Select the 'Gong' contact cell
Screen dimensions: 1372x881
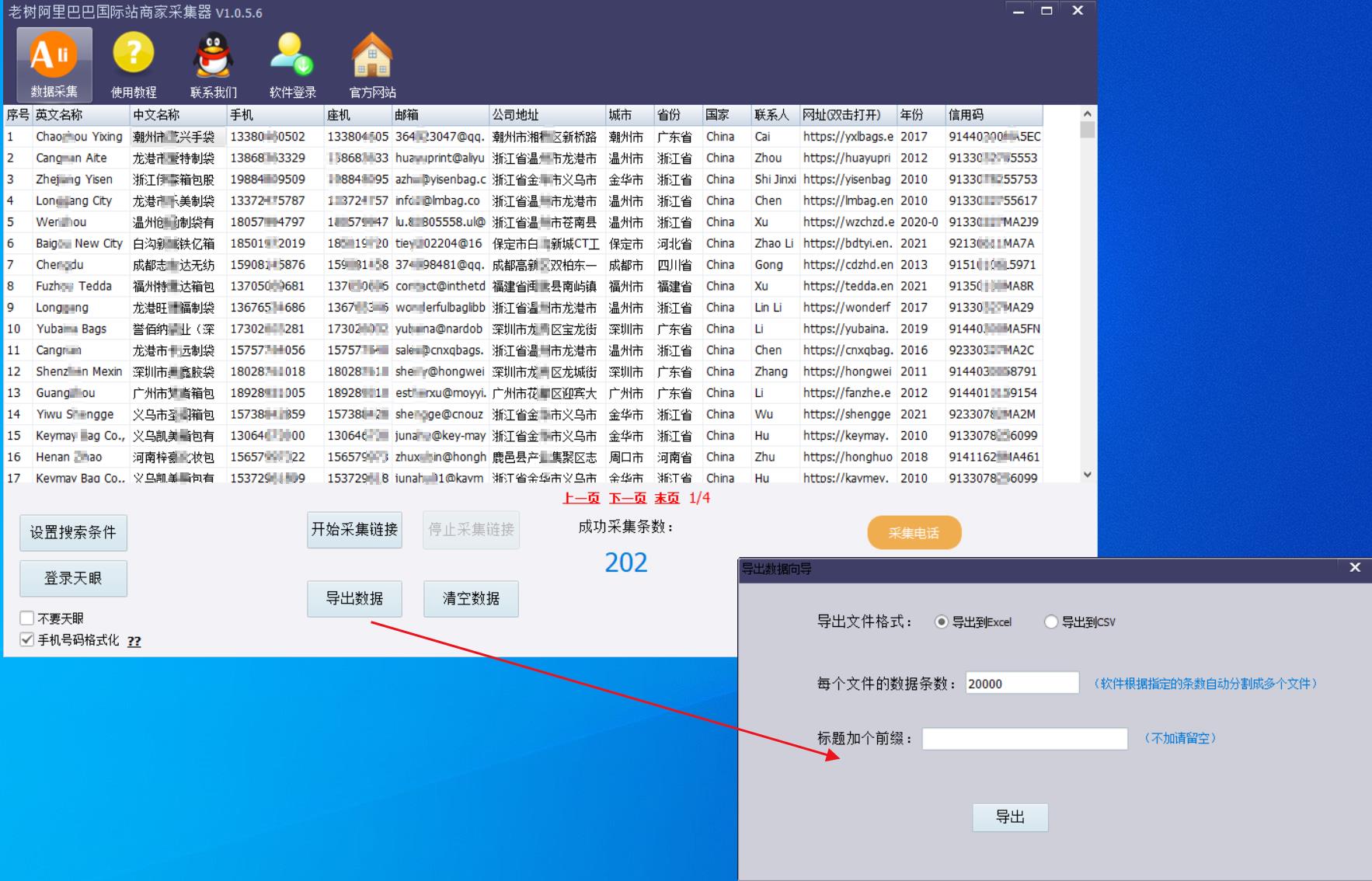pyautogui.click(x=775, y=265)
